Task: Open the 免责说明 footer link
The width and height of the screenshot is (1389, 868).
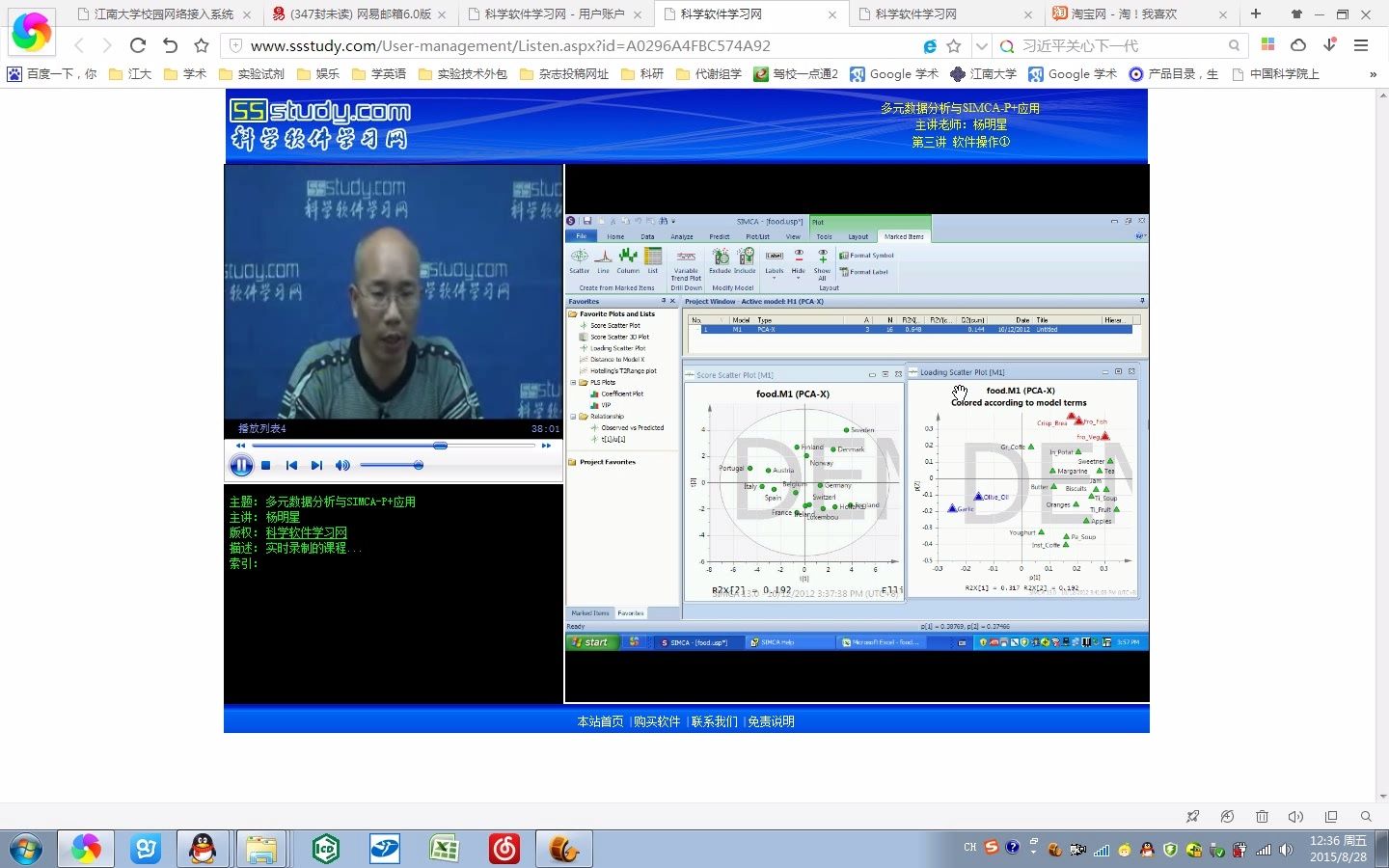Action: tap(771, 721)
